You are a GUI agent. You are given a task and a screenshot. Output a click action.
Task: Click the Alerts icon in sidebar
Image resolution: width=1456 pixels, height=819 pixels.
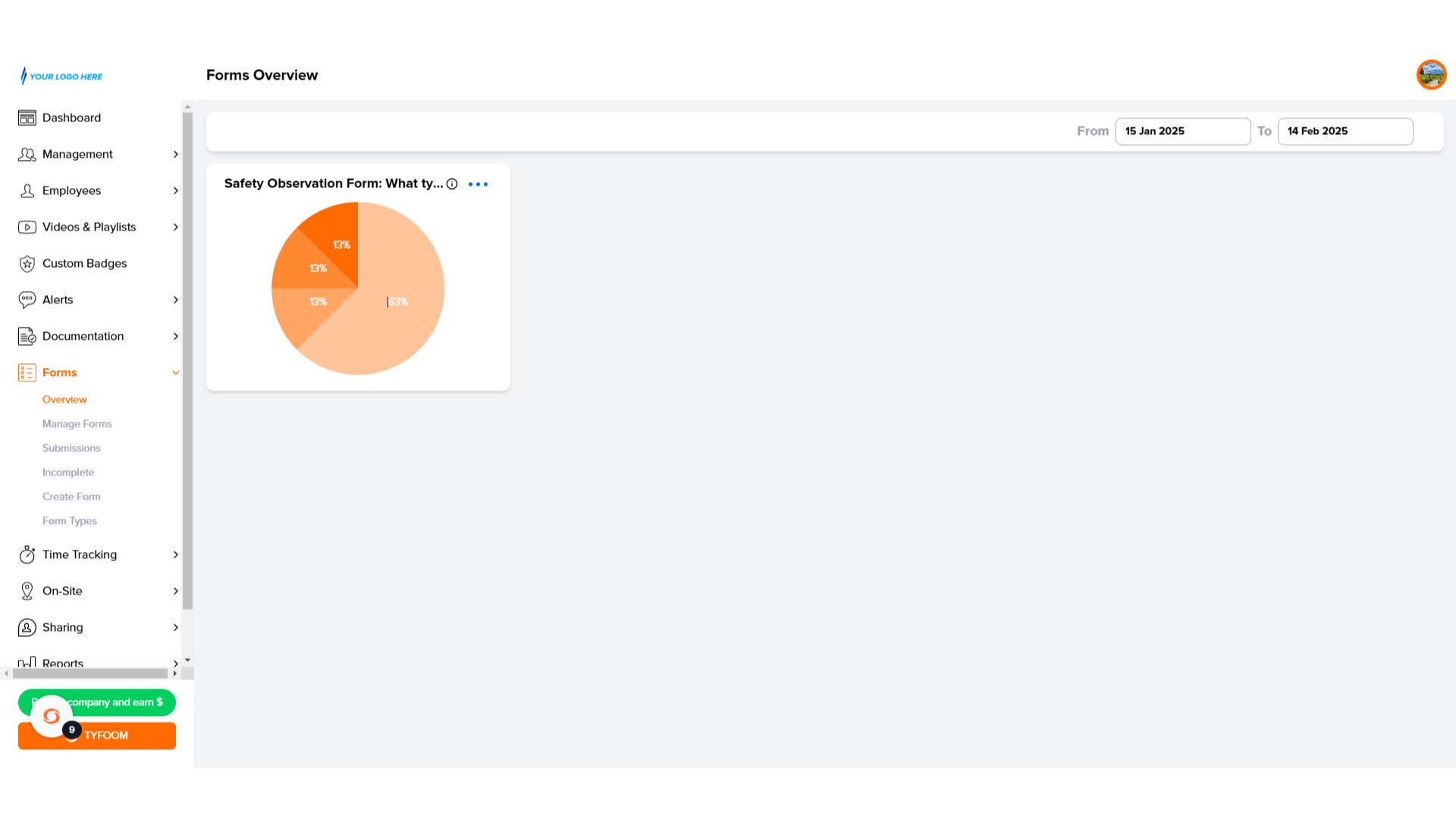tap(27, 299)
